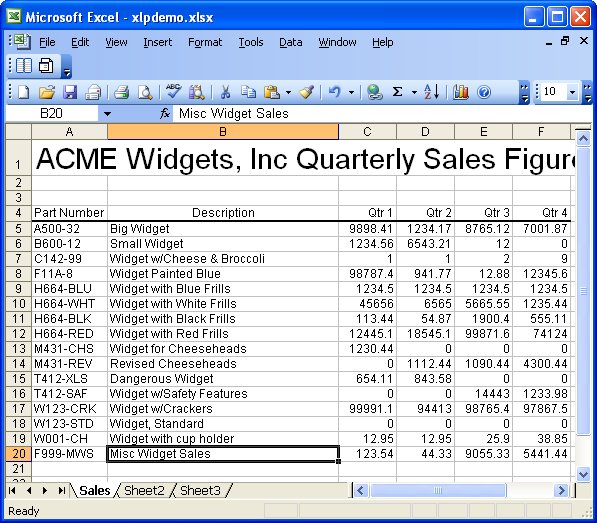Image resolution: width=597 pixels, height=523 pixels.
Task: Open the Undo history dropdown arrow
Action: [351, 92]
